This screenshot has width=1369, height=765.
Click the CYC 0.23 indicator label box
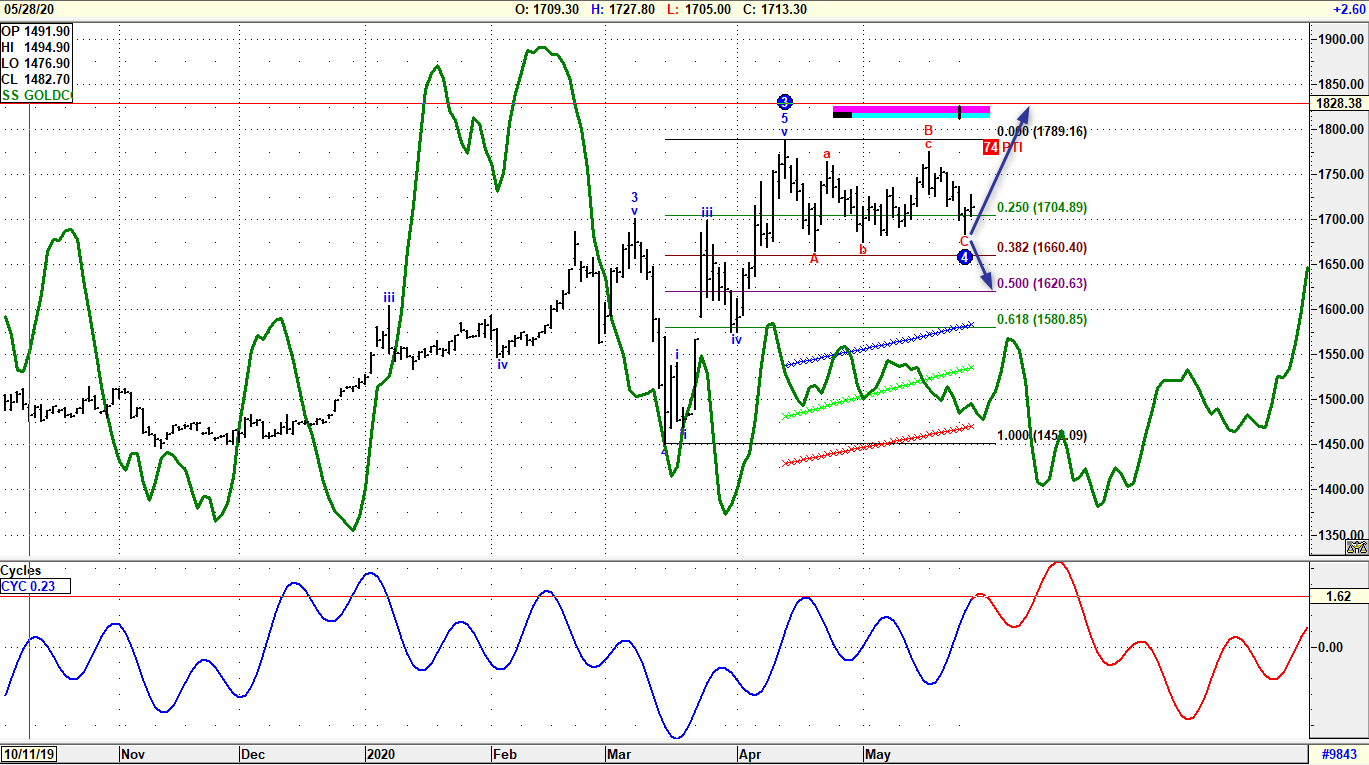[35, 587]
